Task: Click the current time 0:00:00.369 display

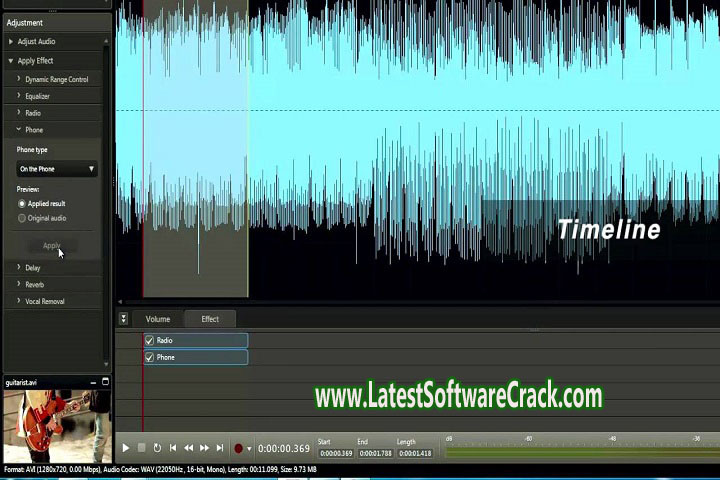Action: pos(284,449)
